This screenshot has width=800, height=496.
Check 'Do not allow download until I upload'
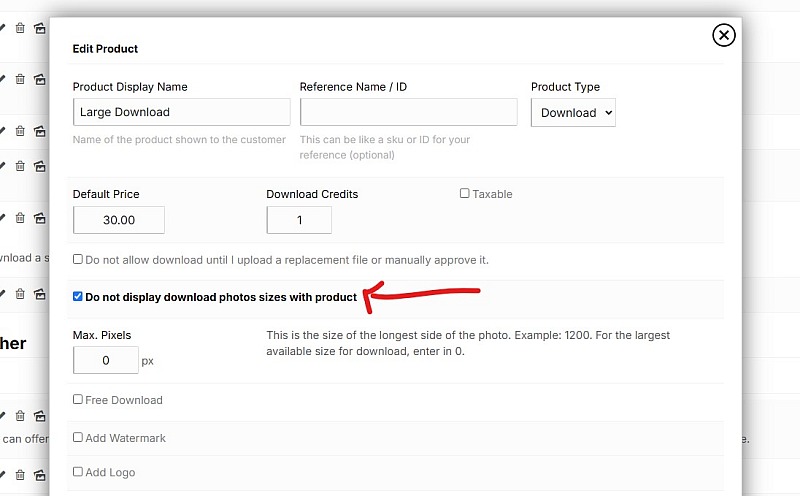(x=78, y=259)
